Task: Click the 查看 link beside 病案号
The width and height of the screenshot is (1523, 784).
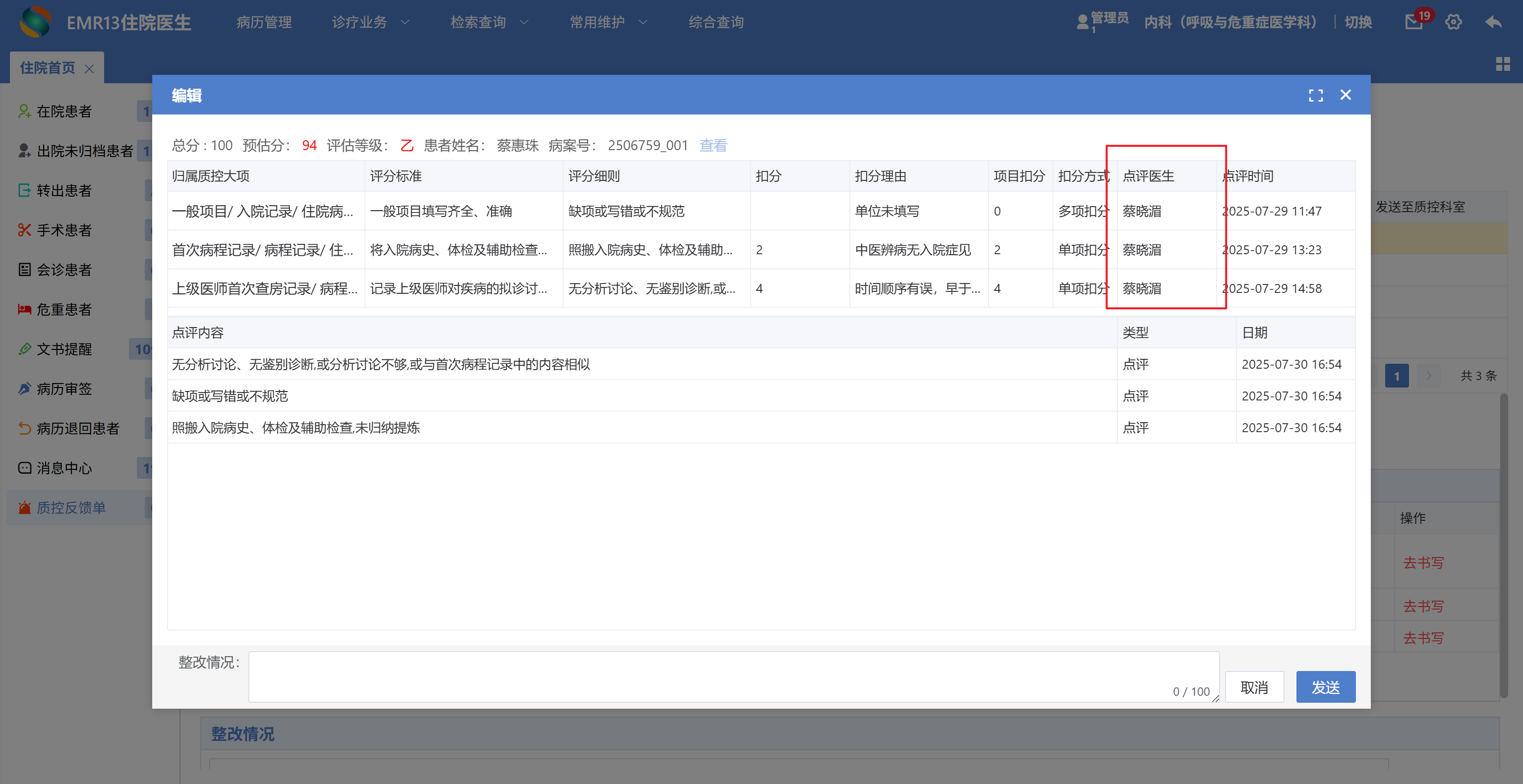Action: pyautogui.click(x=713, y=145)
